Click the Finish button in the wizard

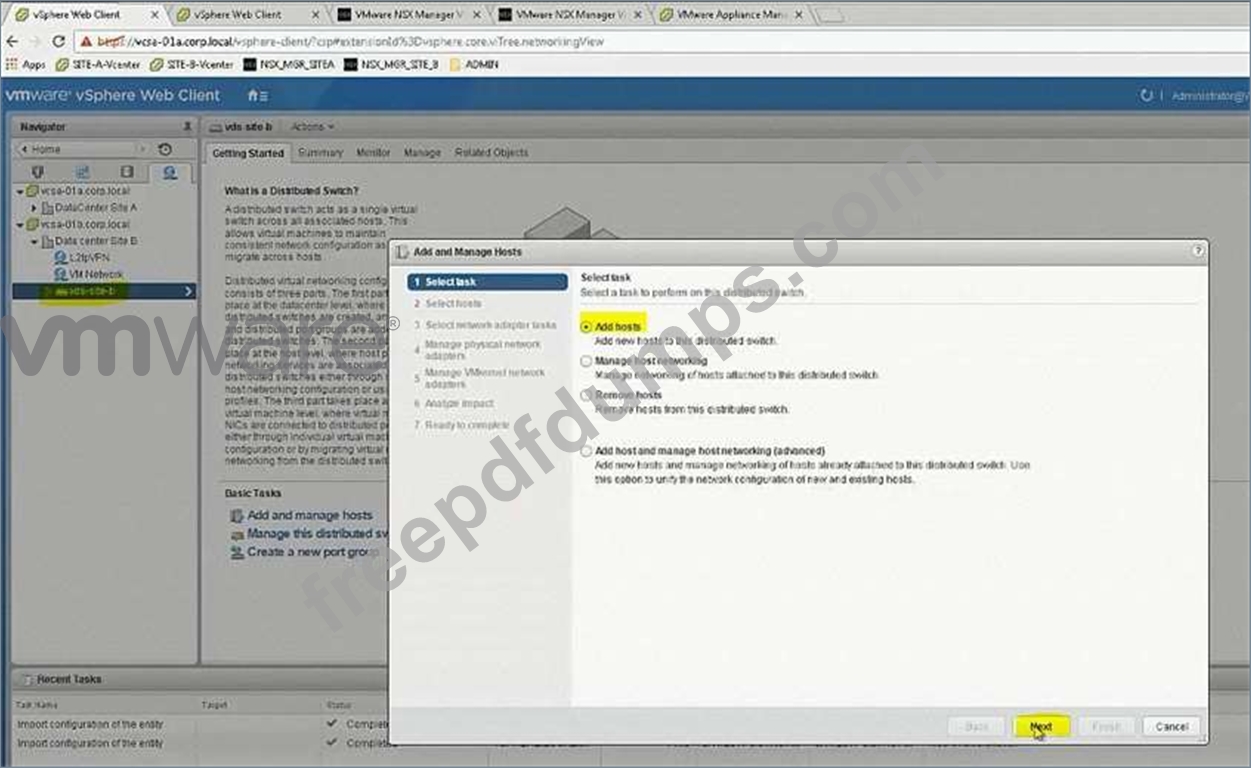[x=1106, y=727]
